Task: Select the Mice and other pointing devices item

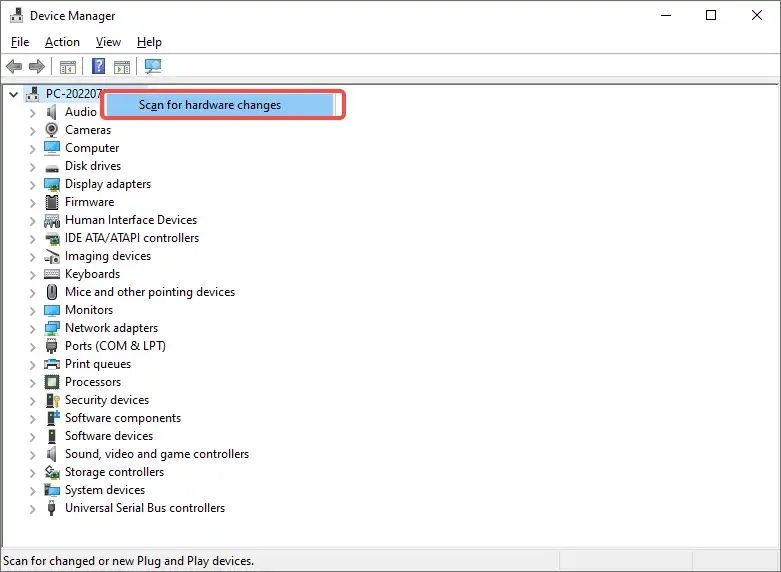Action: [150, 292]
